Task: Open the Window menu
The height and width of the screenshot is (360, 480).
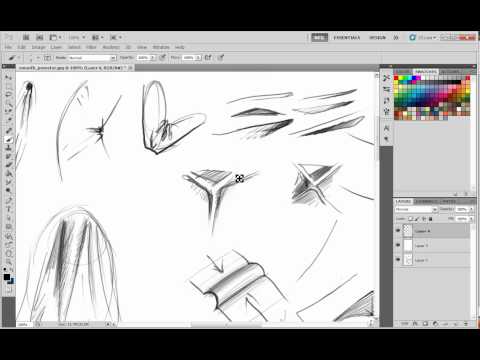Action: coord(161,47)
